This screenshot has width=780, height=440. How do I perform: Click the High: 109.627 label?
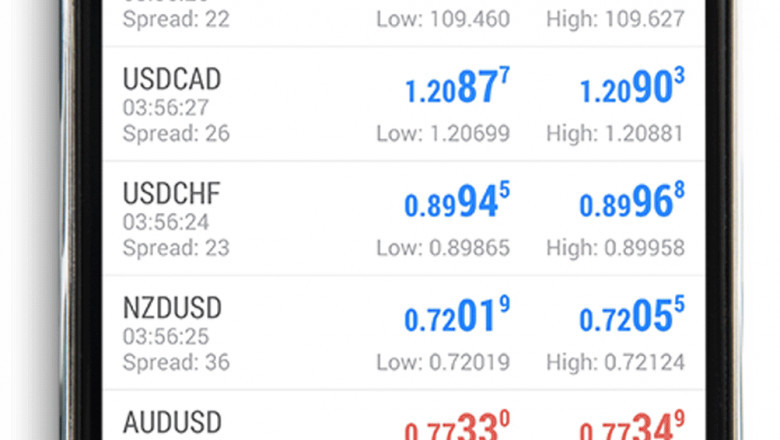[x=615, y=19]
